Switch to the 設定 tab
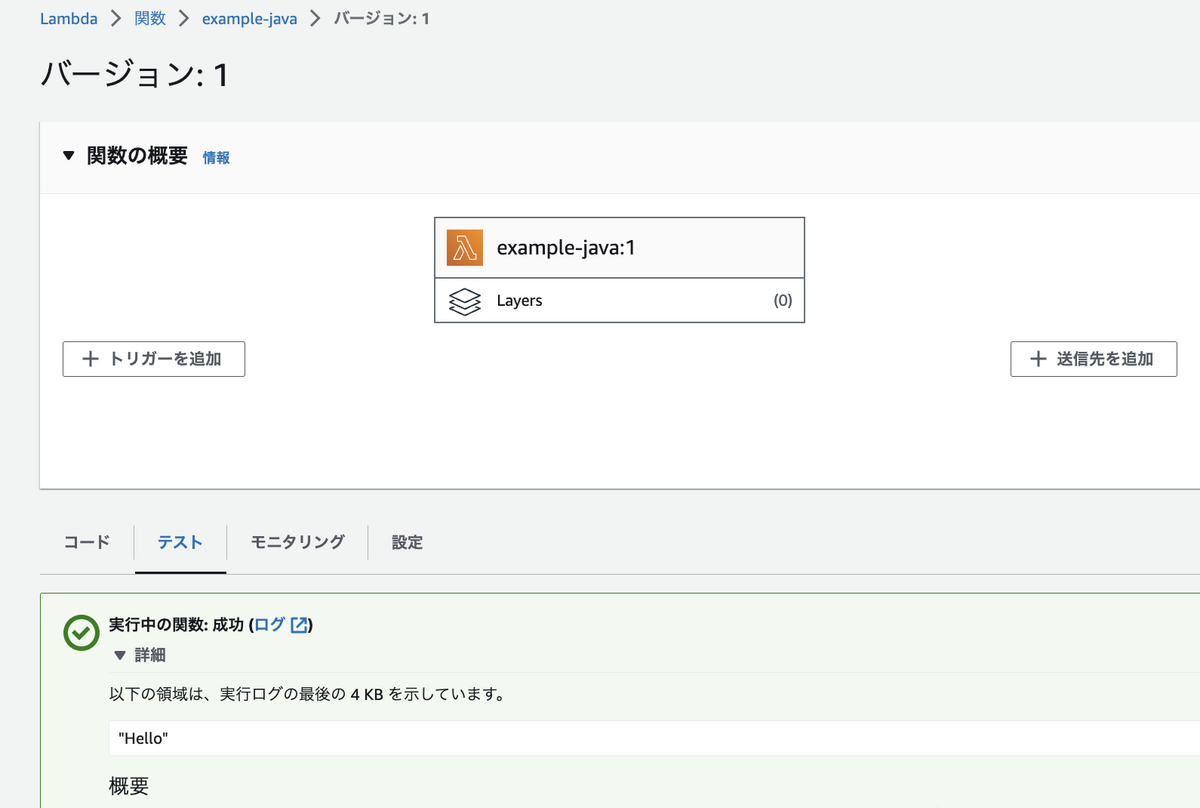 pos(407,542)
